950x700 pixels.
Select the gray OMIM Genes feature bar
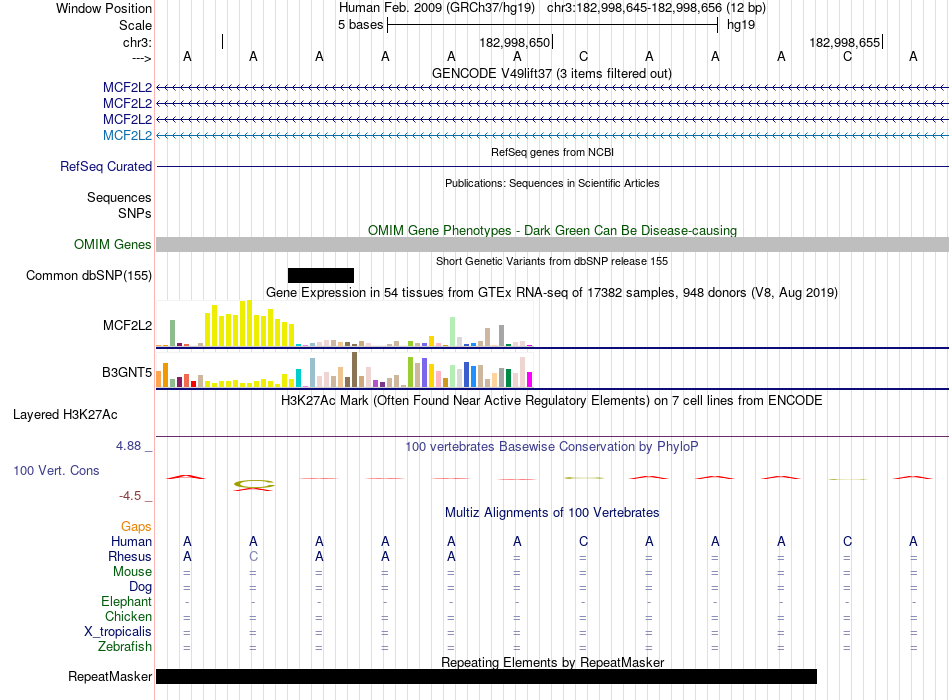tap(552, 244)
